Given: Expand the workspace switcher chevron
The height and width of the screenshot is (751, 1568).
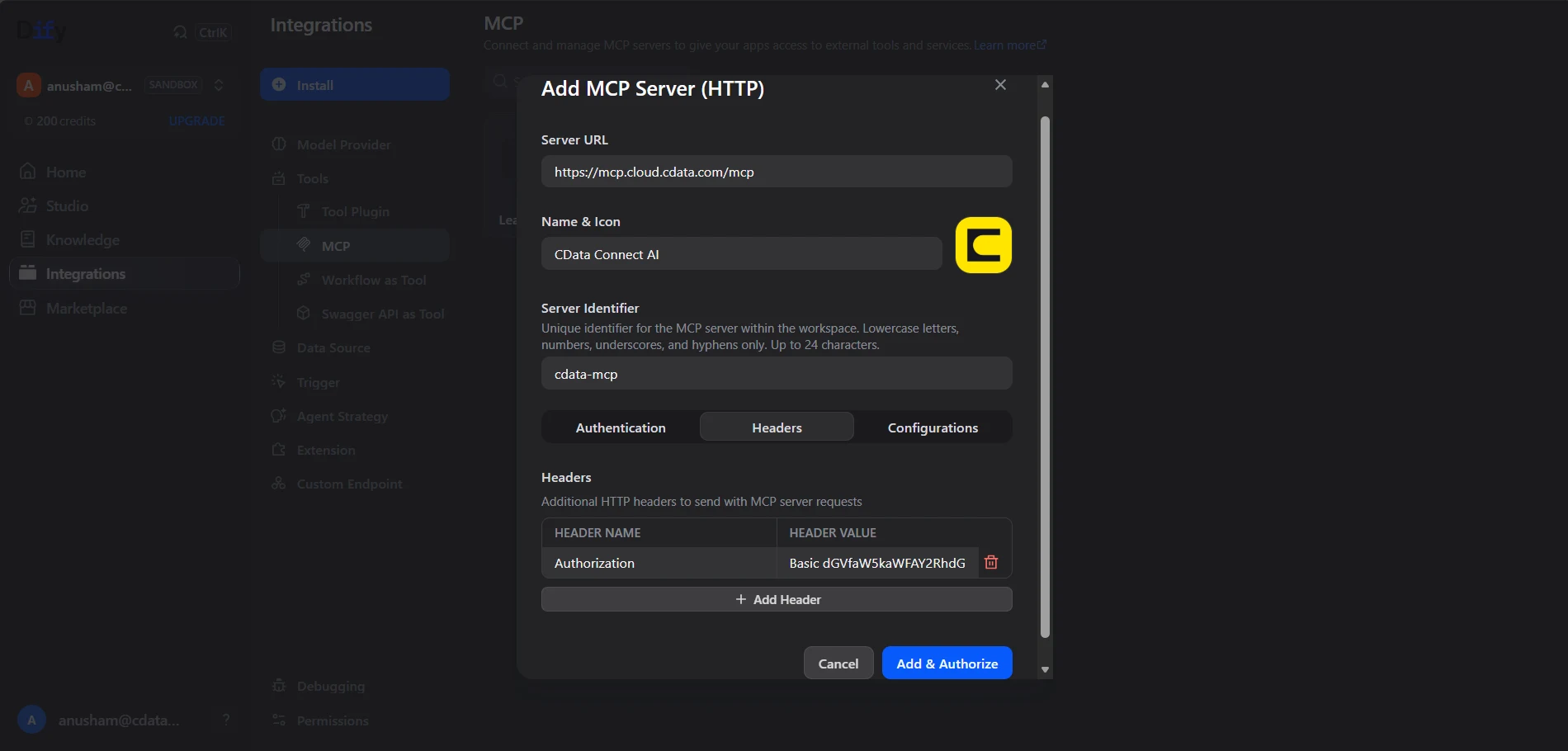Looking at the screenshot, I should click(219, 85).
